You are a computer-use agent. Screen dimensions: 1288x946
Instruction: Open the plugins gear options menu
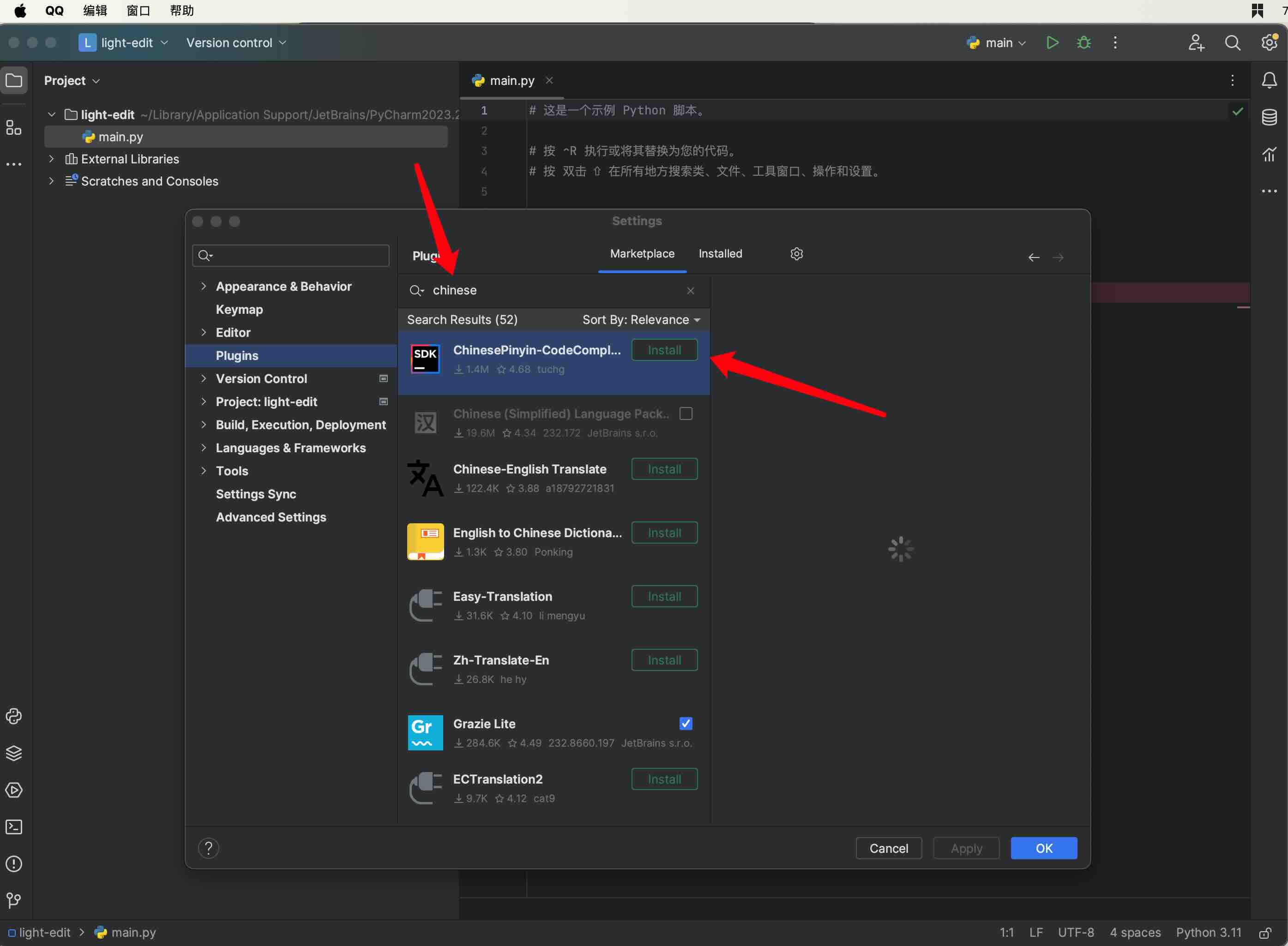tap(796, 254)
